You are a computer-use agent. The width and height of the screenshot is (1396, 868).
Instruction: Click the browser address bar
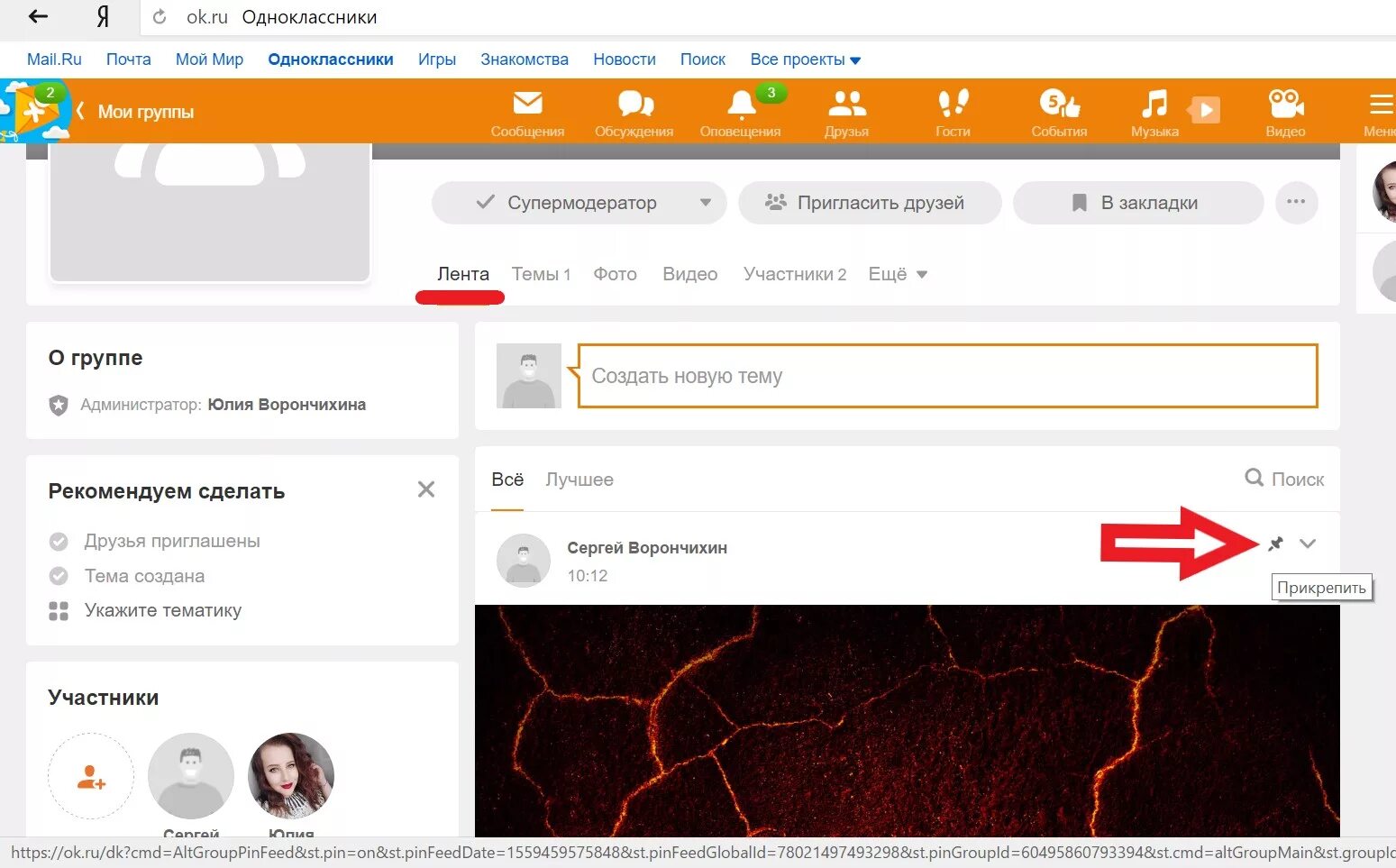[x=766, y=17]
